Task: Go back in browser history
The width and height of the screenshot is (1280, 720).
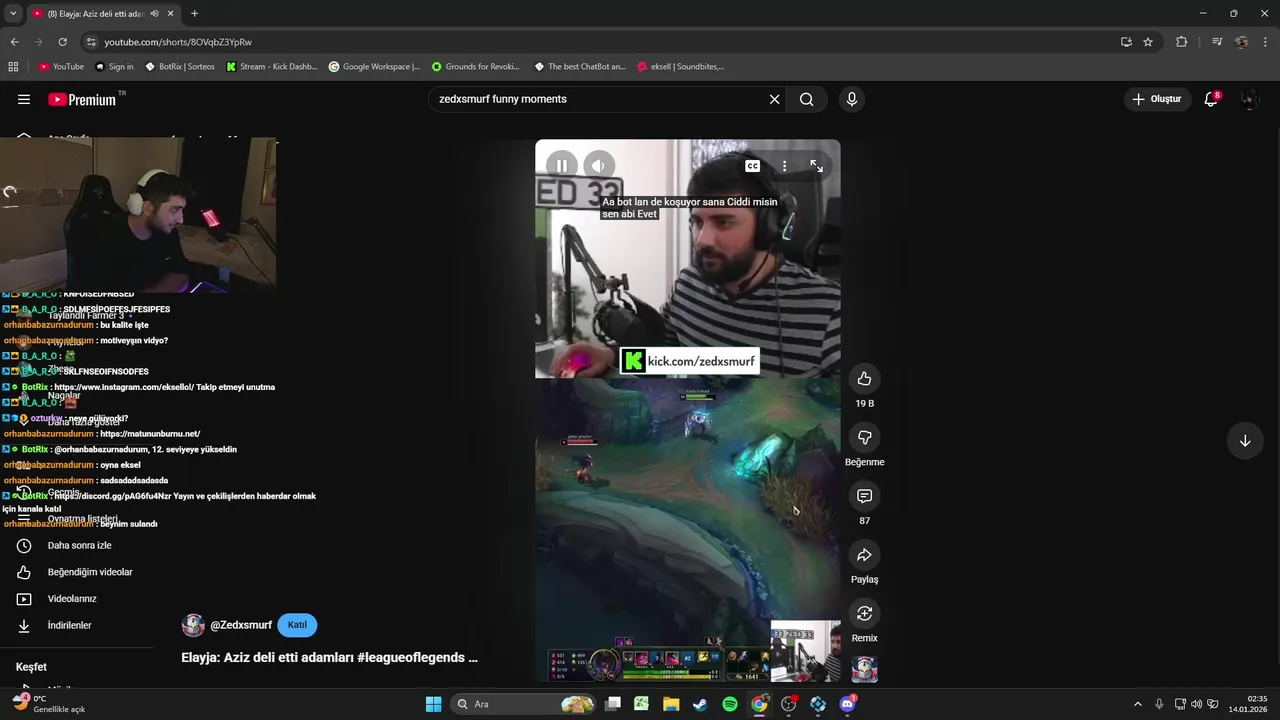Action: click(14, 42)
